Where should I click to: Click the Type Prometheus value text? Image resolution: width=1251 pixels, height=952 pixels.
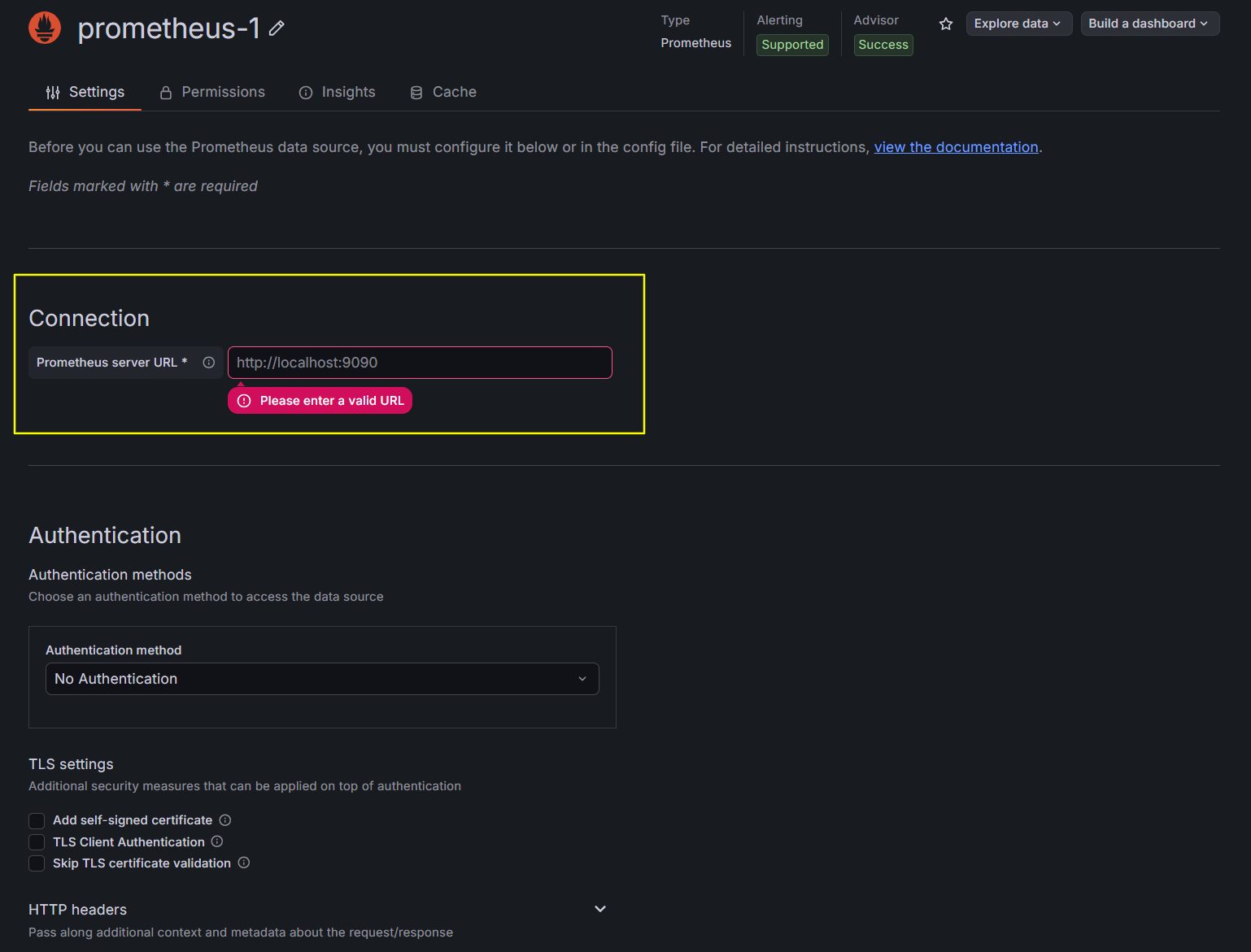pos(695,43)
